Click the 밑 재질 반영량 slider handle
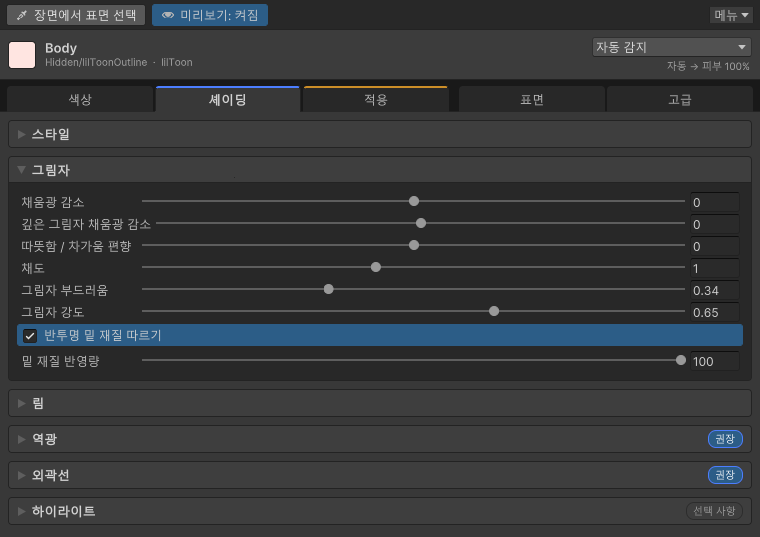The image size is (760, 537). (x=681, y=360)
